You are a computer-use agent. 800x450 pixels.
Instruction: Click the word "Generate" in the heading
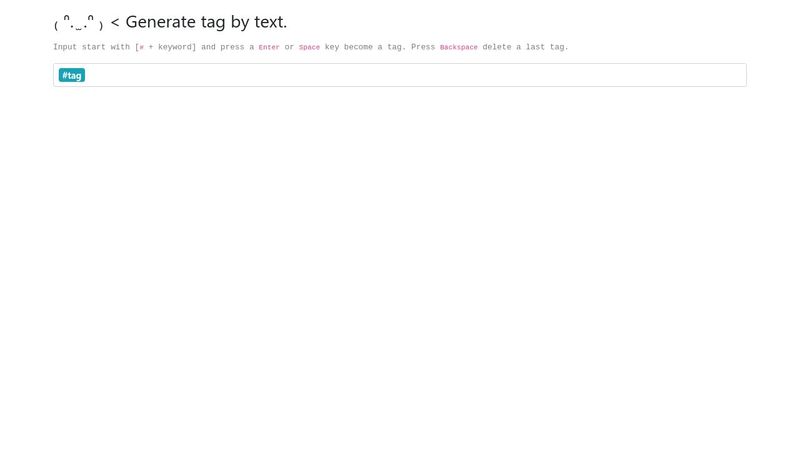pyautogui.click(x=161, y=22)
